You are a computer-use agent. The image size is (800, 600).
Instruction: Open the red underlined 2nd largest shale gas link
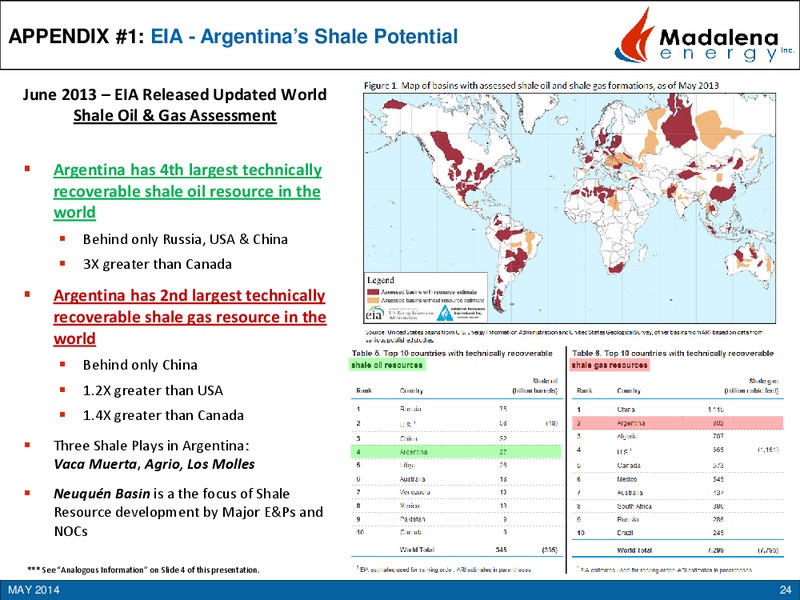coord(189,317)
